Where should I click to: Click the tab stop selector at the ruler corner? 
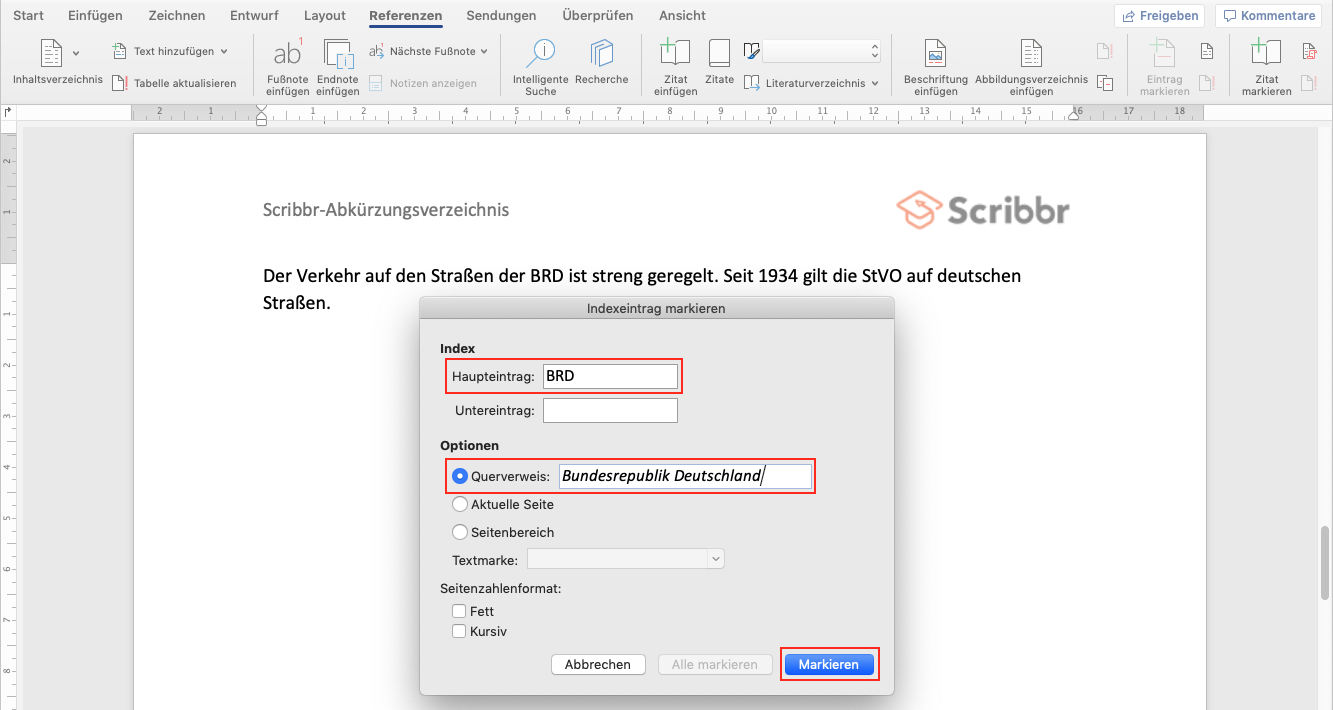[8, 113]
